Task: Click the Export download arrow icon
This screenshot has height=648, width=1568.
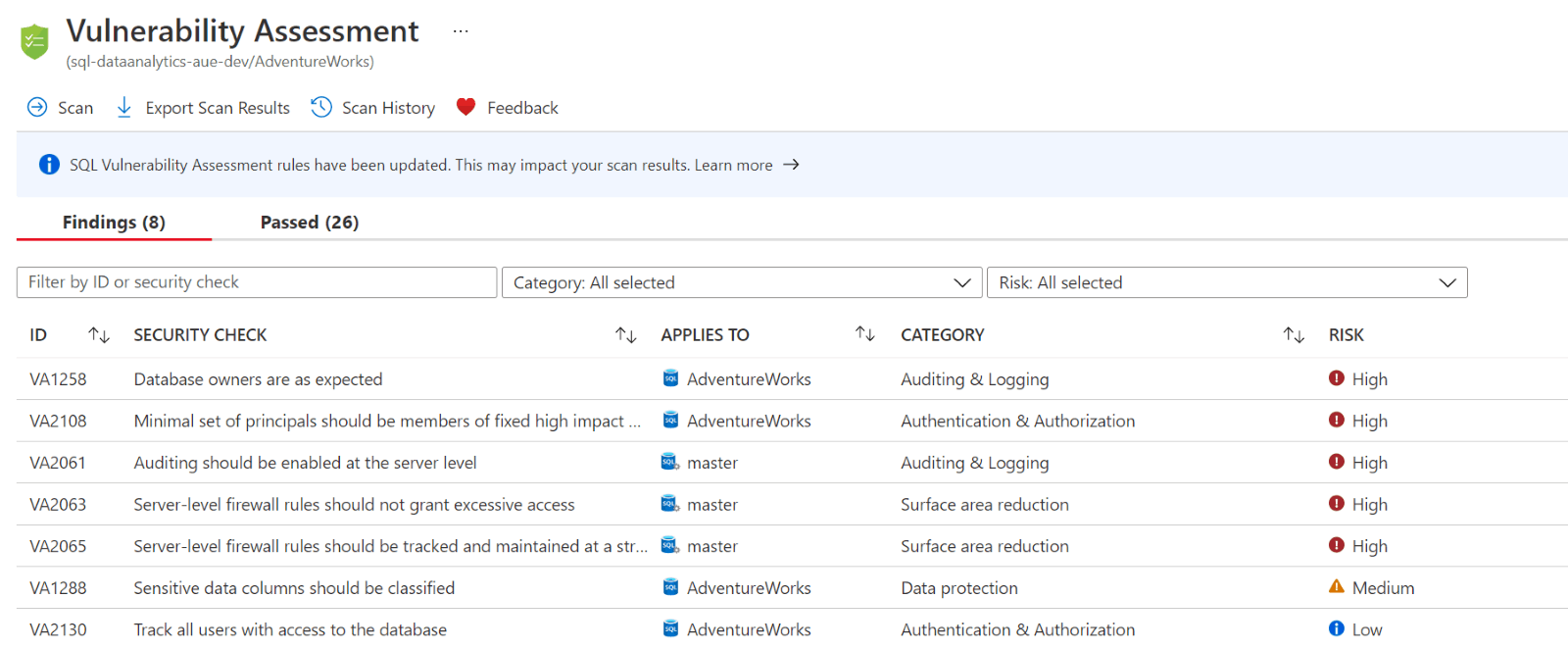Action: point(124,107)
